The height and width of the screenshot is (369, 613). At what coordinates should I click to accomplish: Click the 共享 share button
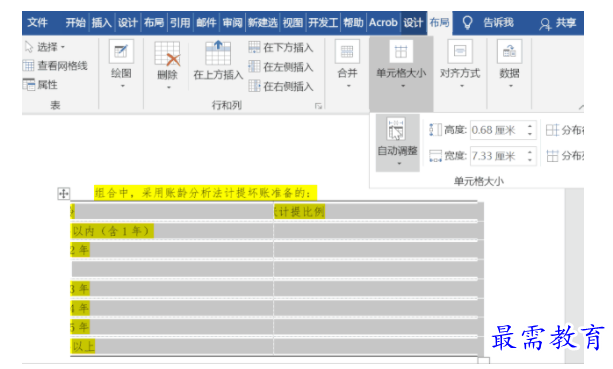[x=558, y=23]
